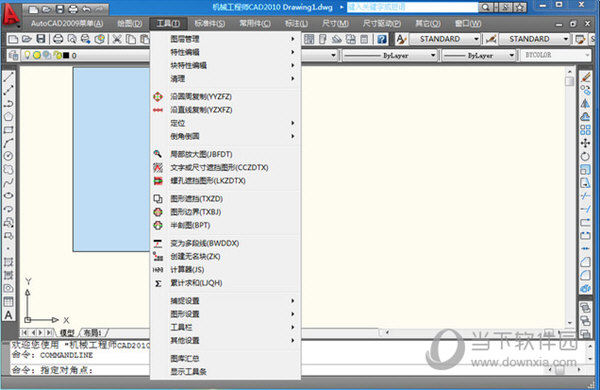Expand the 图层管理 submenu

tap(225, 39)
